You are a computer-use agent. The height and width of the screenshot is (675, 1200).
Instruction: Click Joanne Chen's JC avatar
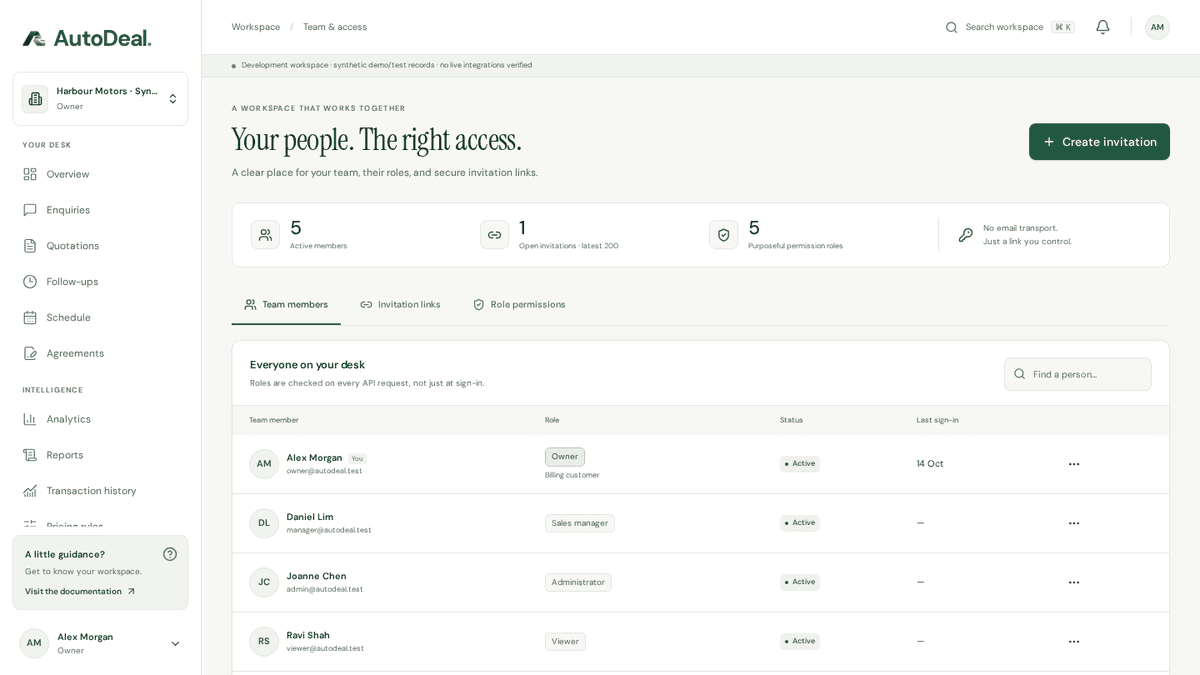coord(264,582)
